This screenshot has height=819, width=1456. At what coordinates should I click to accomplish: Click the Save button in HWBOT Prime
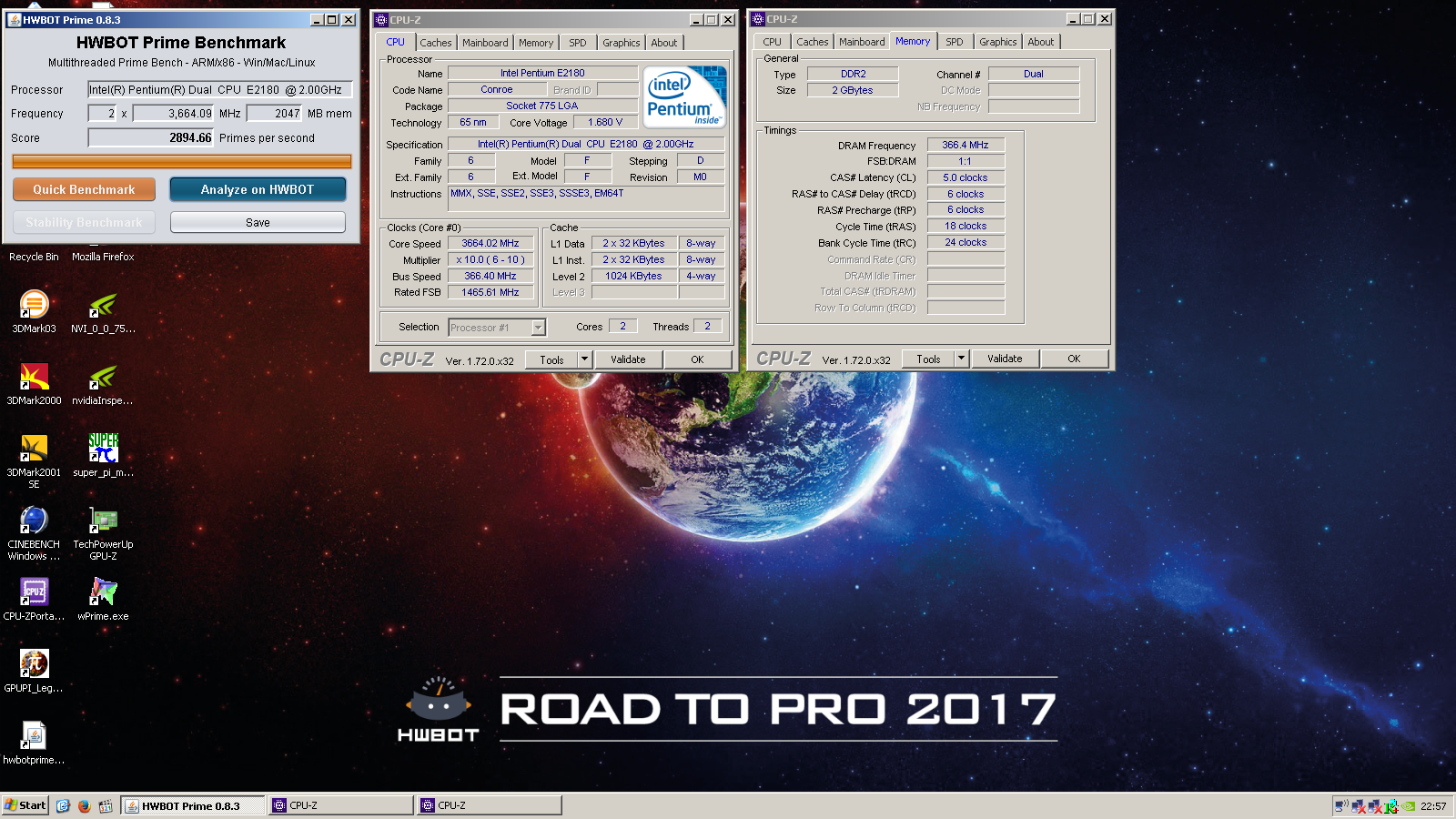[258, 222]
